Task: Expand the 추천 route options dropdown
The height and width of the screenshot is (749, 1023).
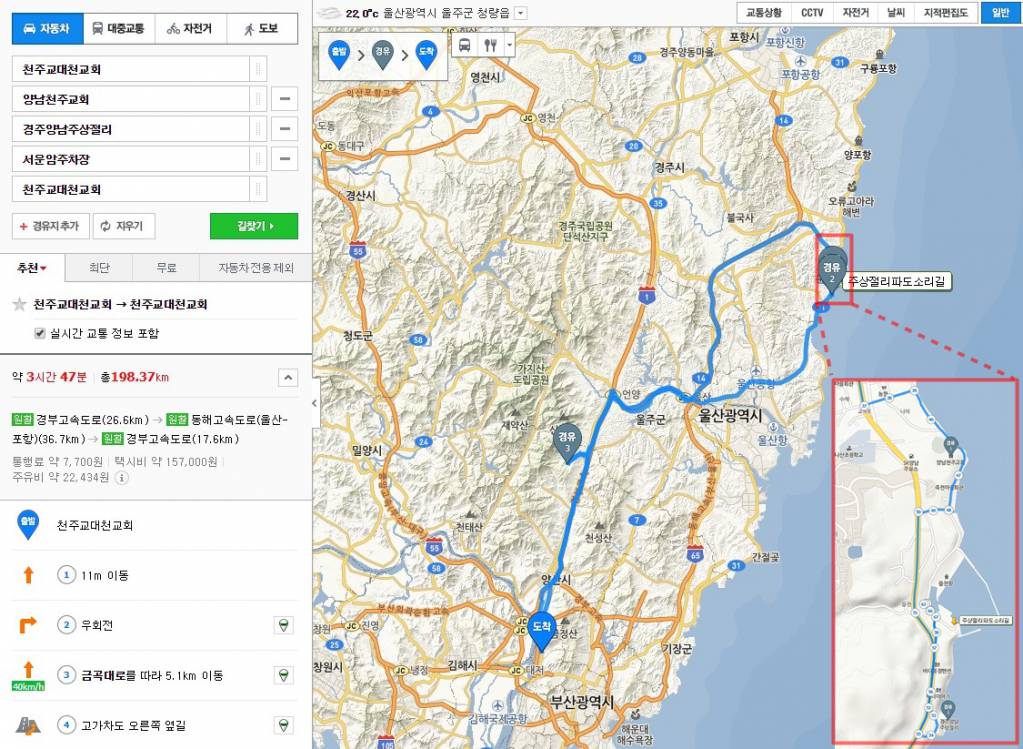Action: (30, 267)
